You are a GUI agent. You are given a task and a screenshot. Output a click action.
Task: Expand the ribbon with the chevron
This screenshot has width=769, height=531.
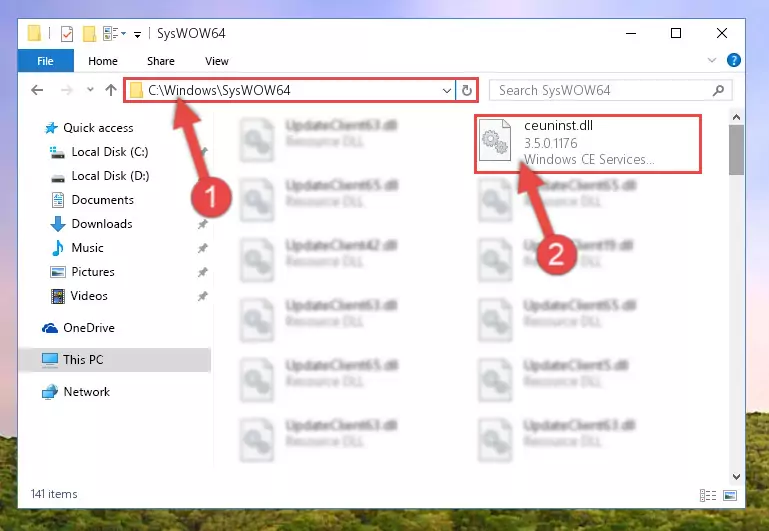712,60
